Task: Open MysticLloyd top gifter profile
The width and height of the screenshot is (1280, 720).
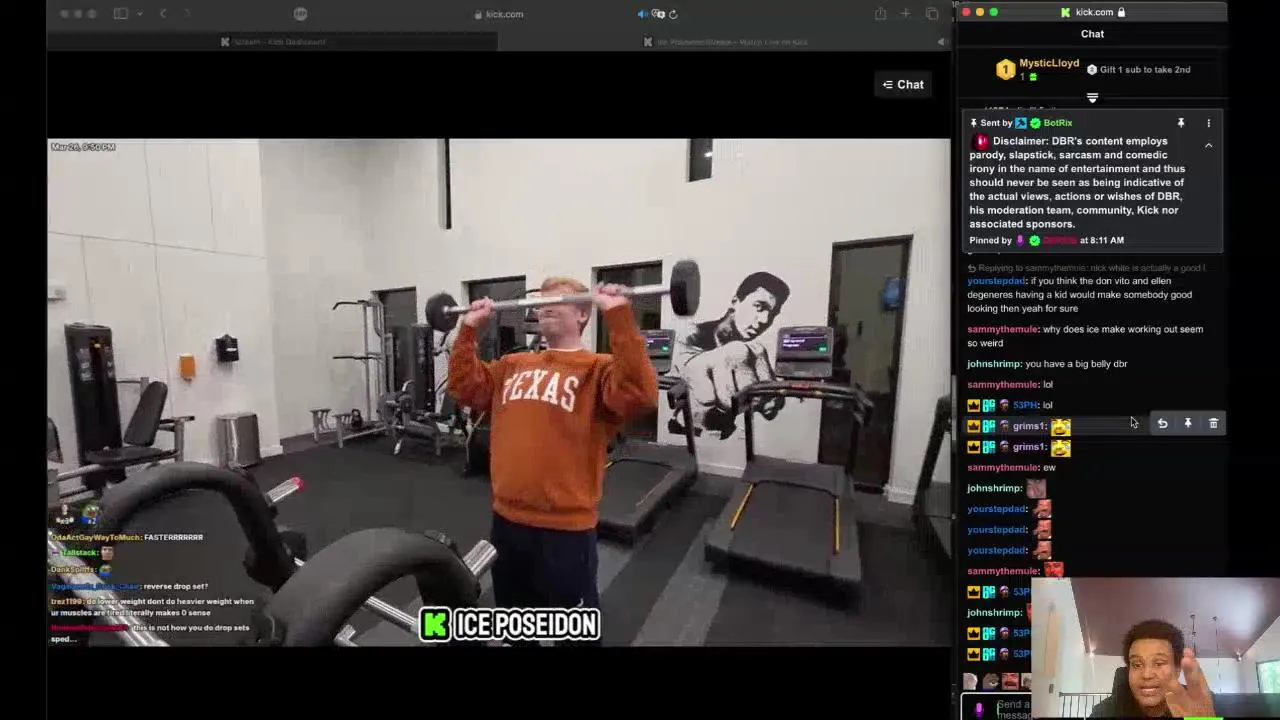Action: 1049,63
